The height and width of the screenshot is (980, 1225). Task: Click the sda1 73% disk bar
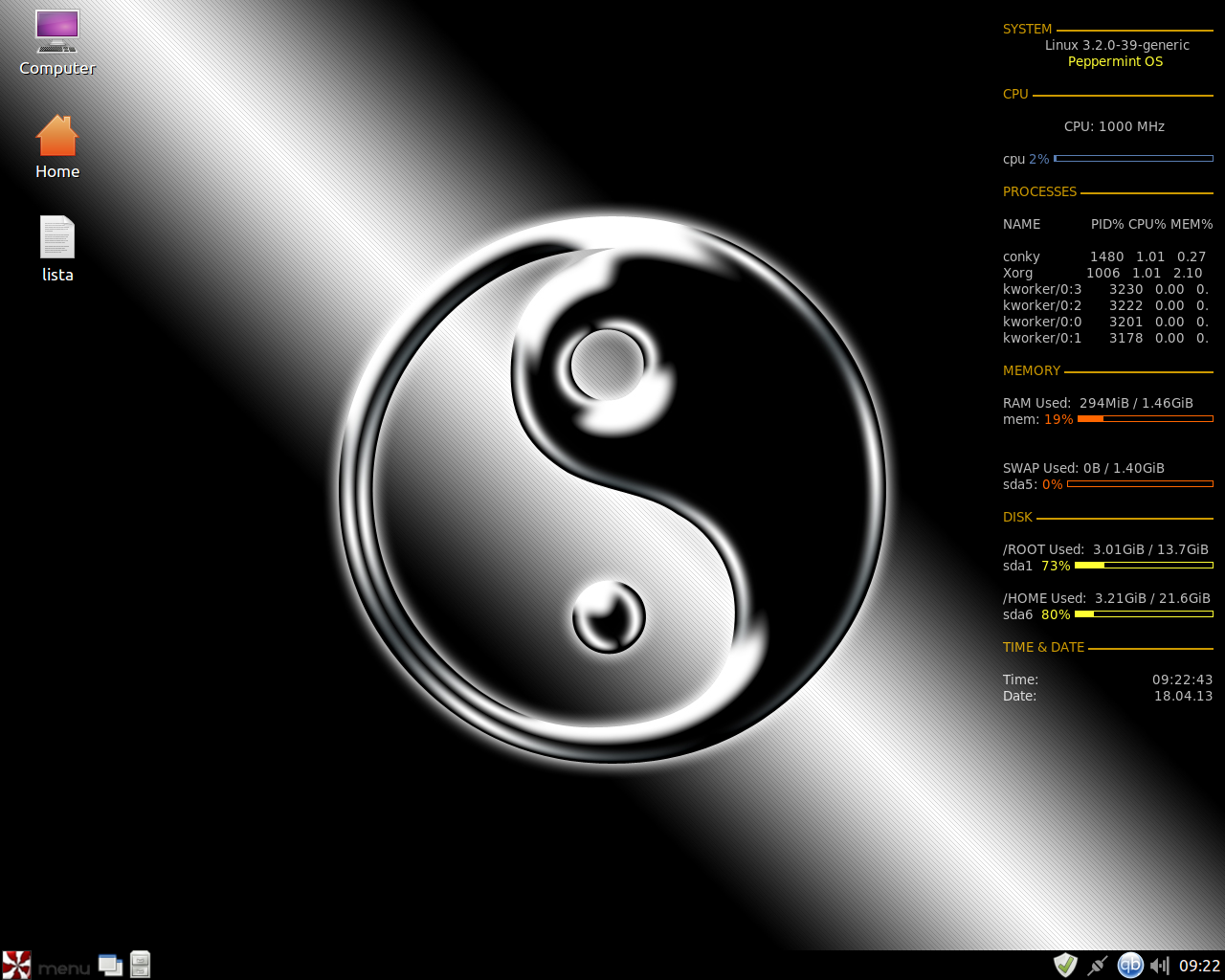pos(1144,566)
